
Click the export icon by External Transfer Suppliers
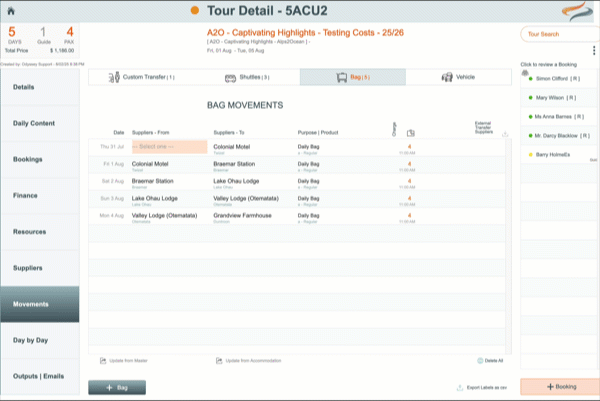point(505,134)
